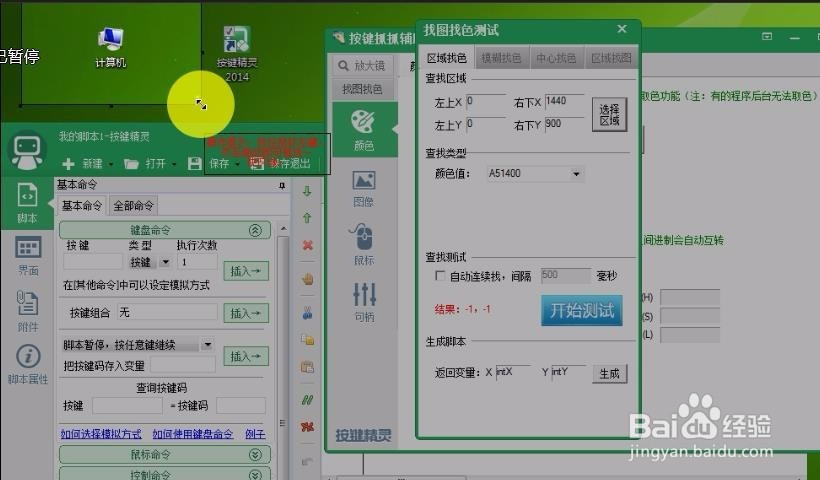Open the 脚本暂停，按任意键继续 dropdown
The image size is (820, 480).
point(208,345)
